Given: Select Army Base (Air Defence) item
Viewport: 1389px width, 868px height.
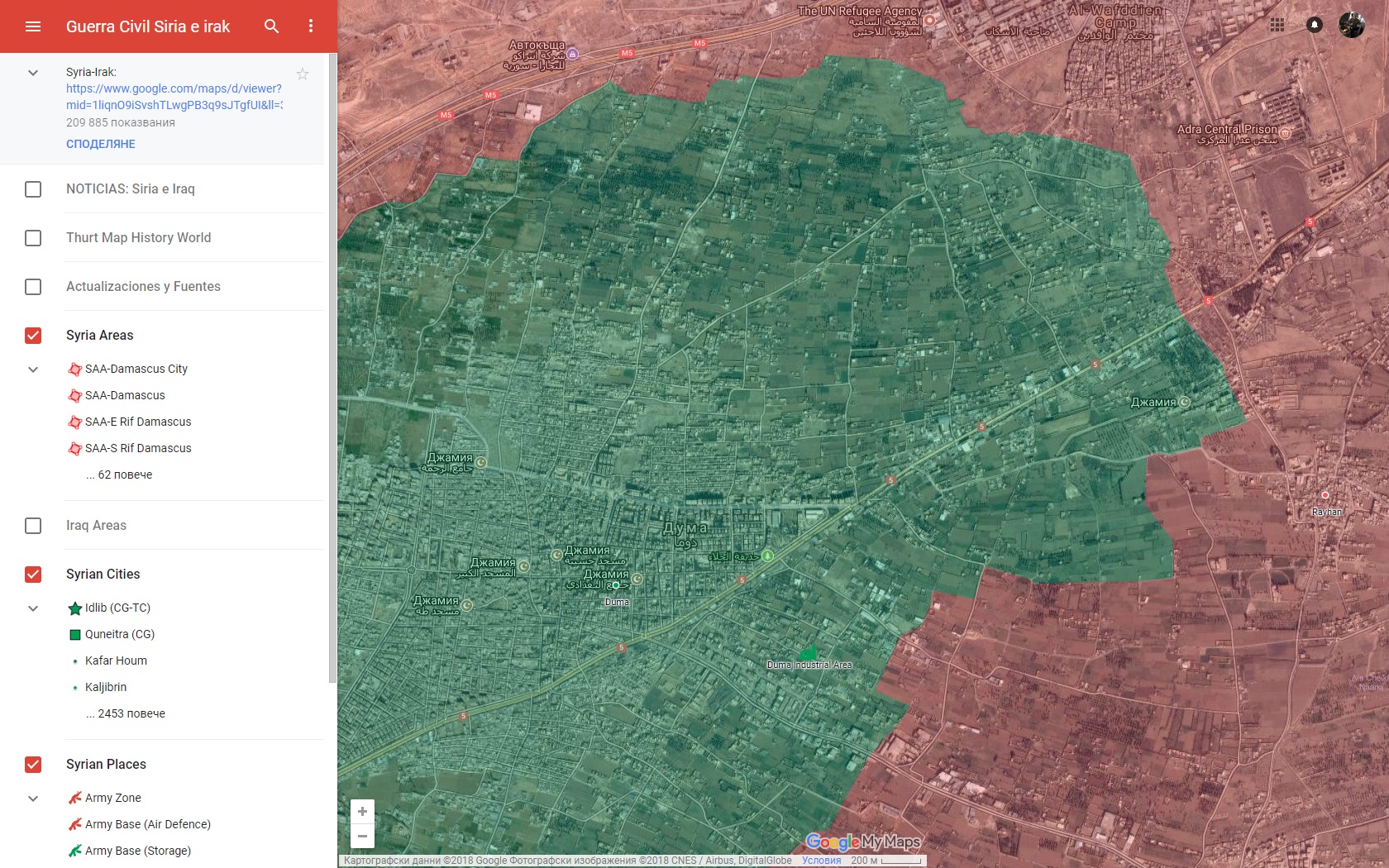Looking at the screenshot, I should pos(147,824).
